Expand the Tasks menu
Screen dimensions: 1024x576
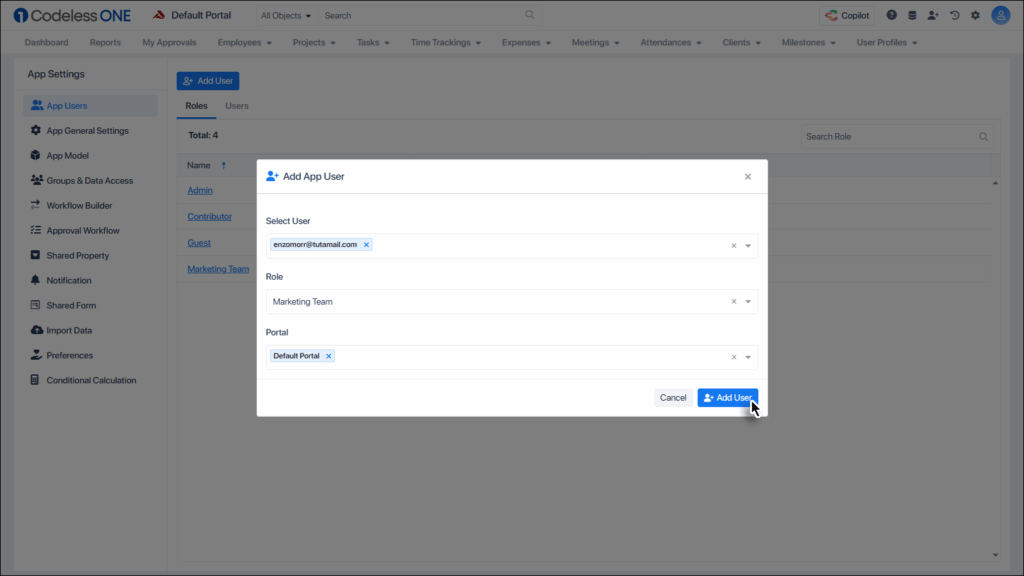373,42
